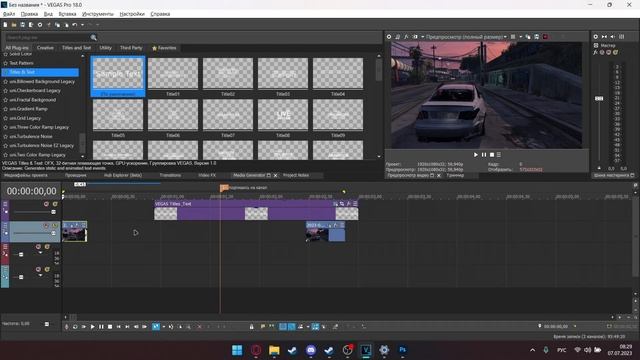Open Photoshop from the taskbar
This screenshot has height=360, width=640.
pyautogui.click(x=402, y=350)
